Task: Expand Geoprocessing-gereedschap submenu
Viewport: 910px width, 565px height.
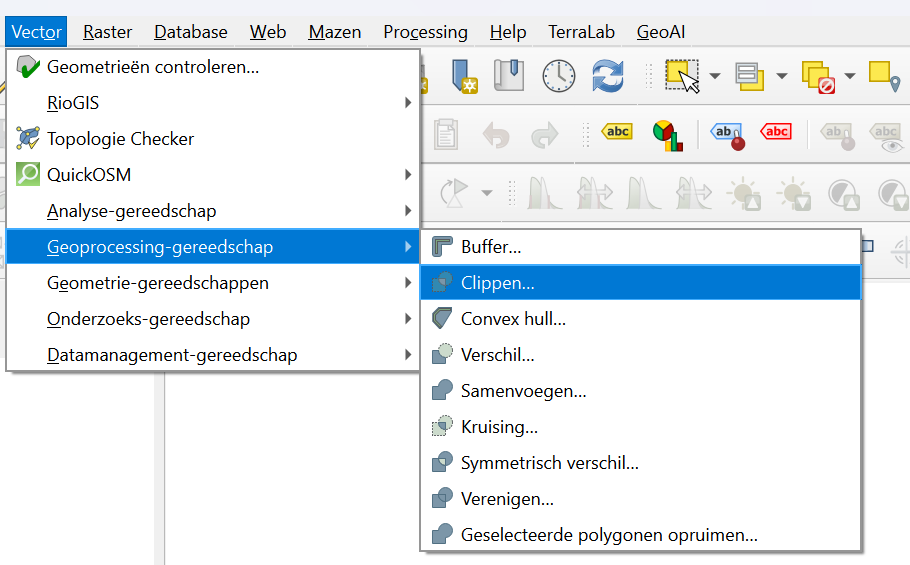Action: (x=213, y=247)
